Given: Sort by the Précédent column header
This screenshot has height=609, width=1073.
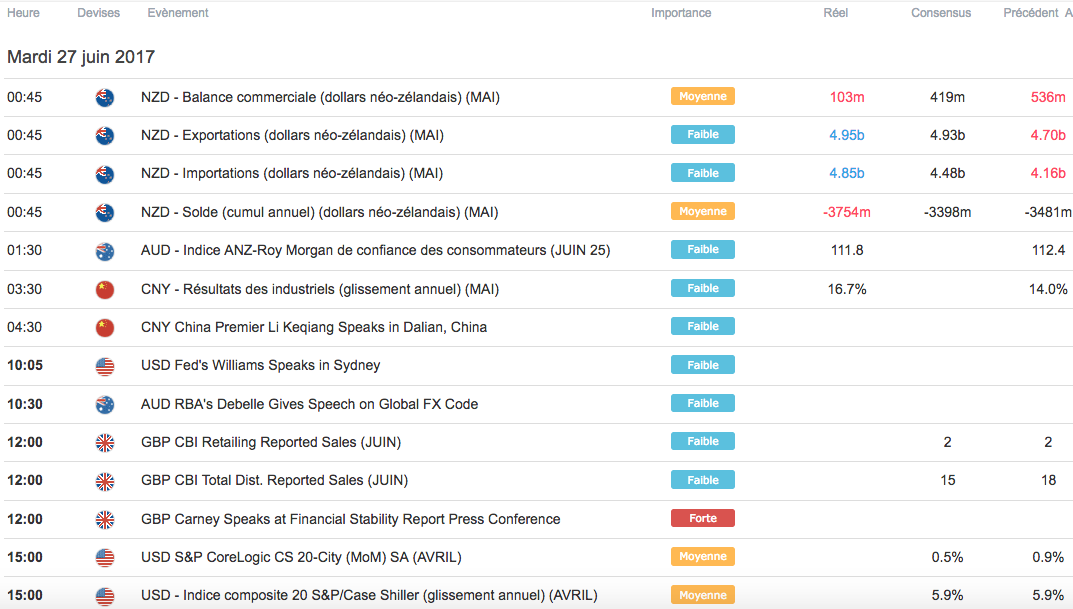Looking at the screenshot, I should pos(1030,13).
